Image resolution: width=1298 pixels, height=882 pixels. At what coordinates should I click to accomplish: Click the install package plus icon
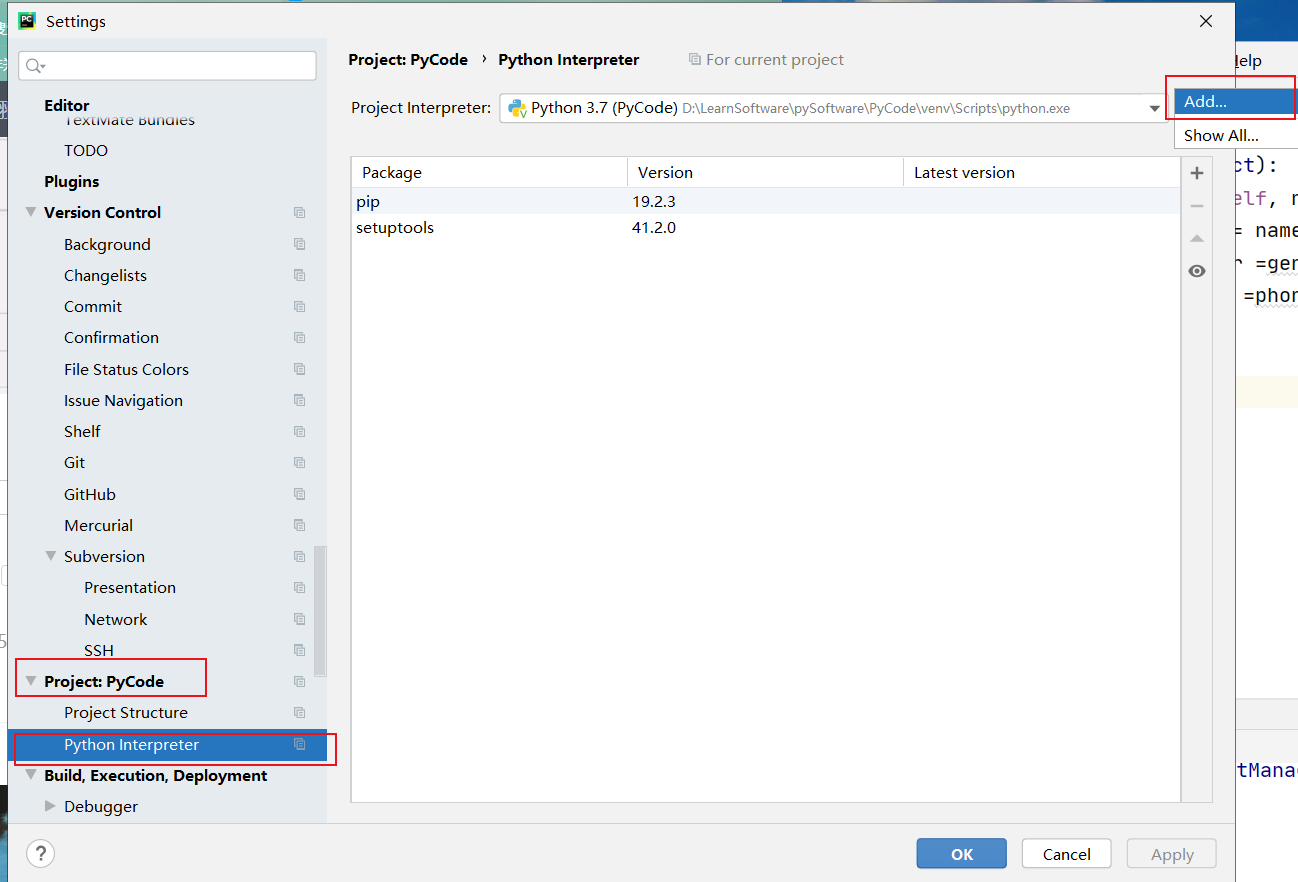pyautogui.click(x=1197, y=173)
